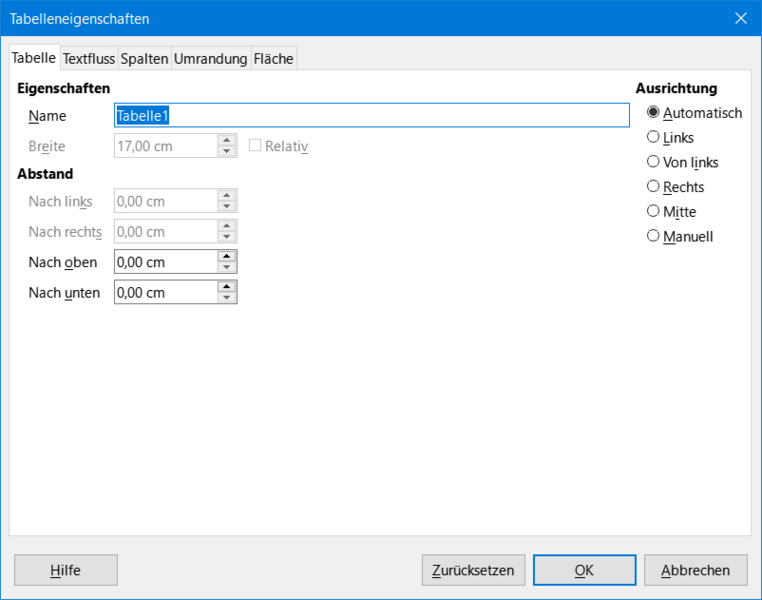The width and height of the screenshot is (762, 600).
Task: Confirm the dialog with OK
Action: (585, 570)
